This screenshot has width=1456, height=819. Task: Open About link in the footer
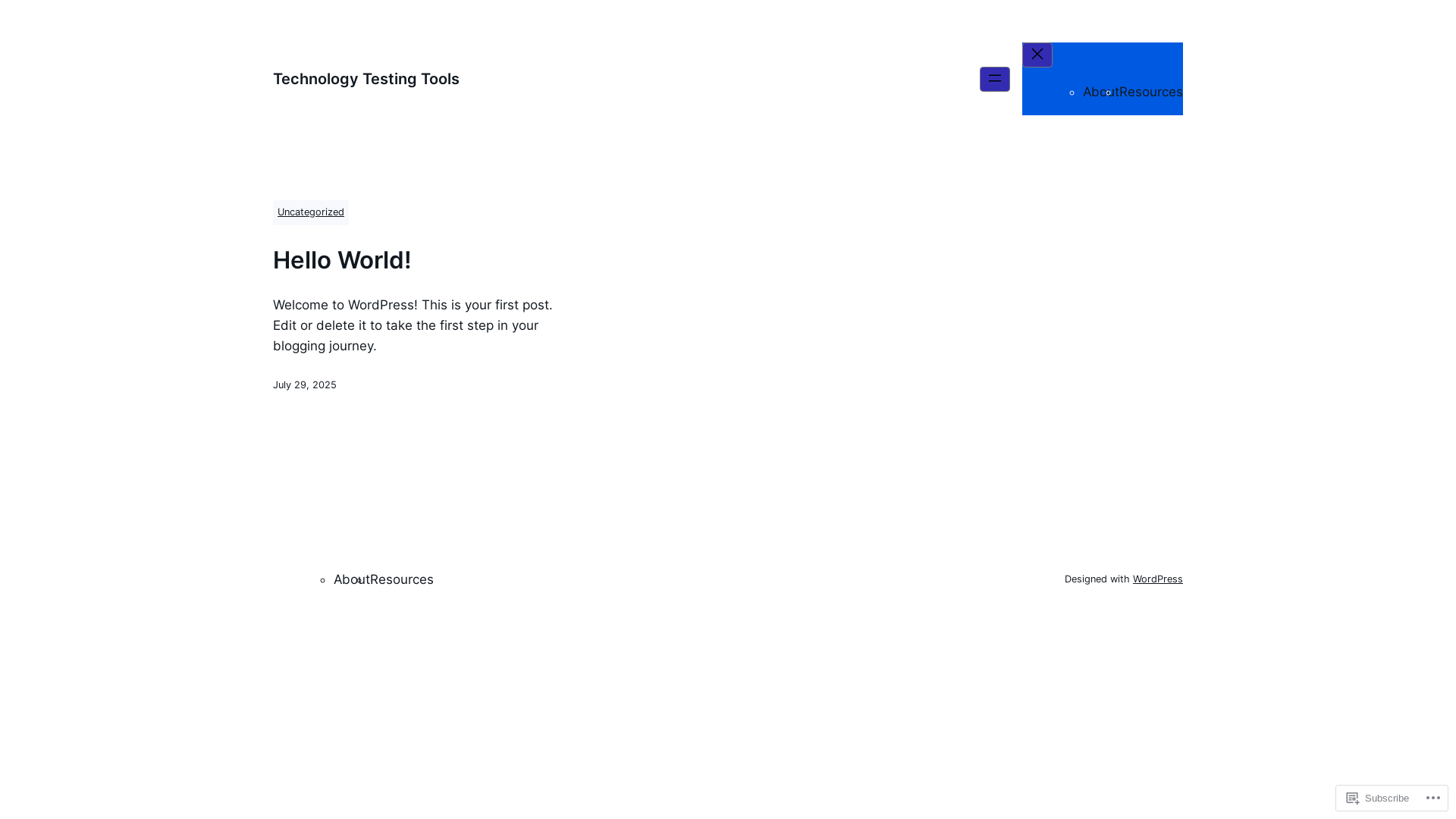(x=351, y=579)
